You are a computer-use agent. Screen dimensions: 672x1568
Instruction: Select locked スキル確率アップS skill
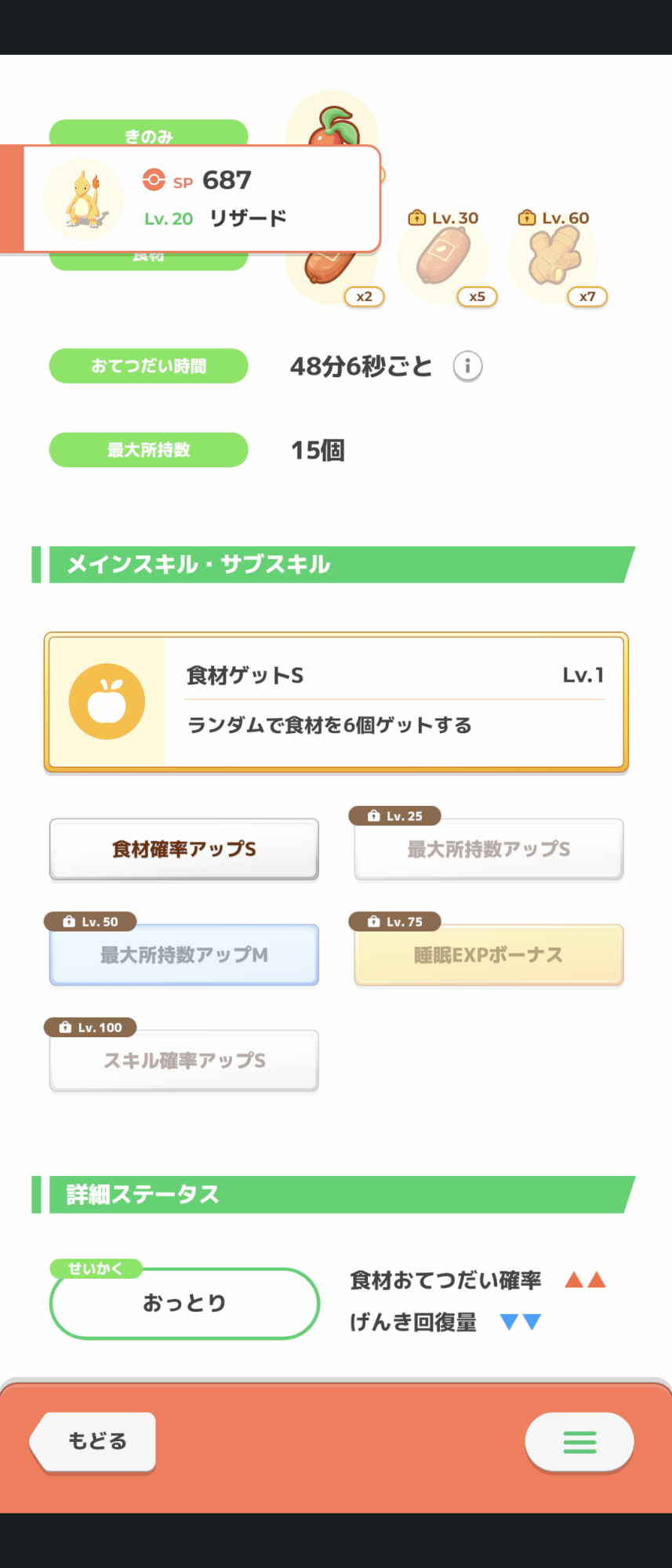click(184, 1061)
